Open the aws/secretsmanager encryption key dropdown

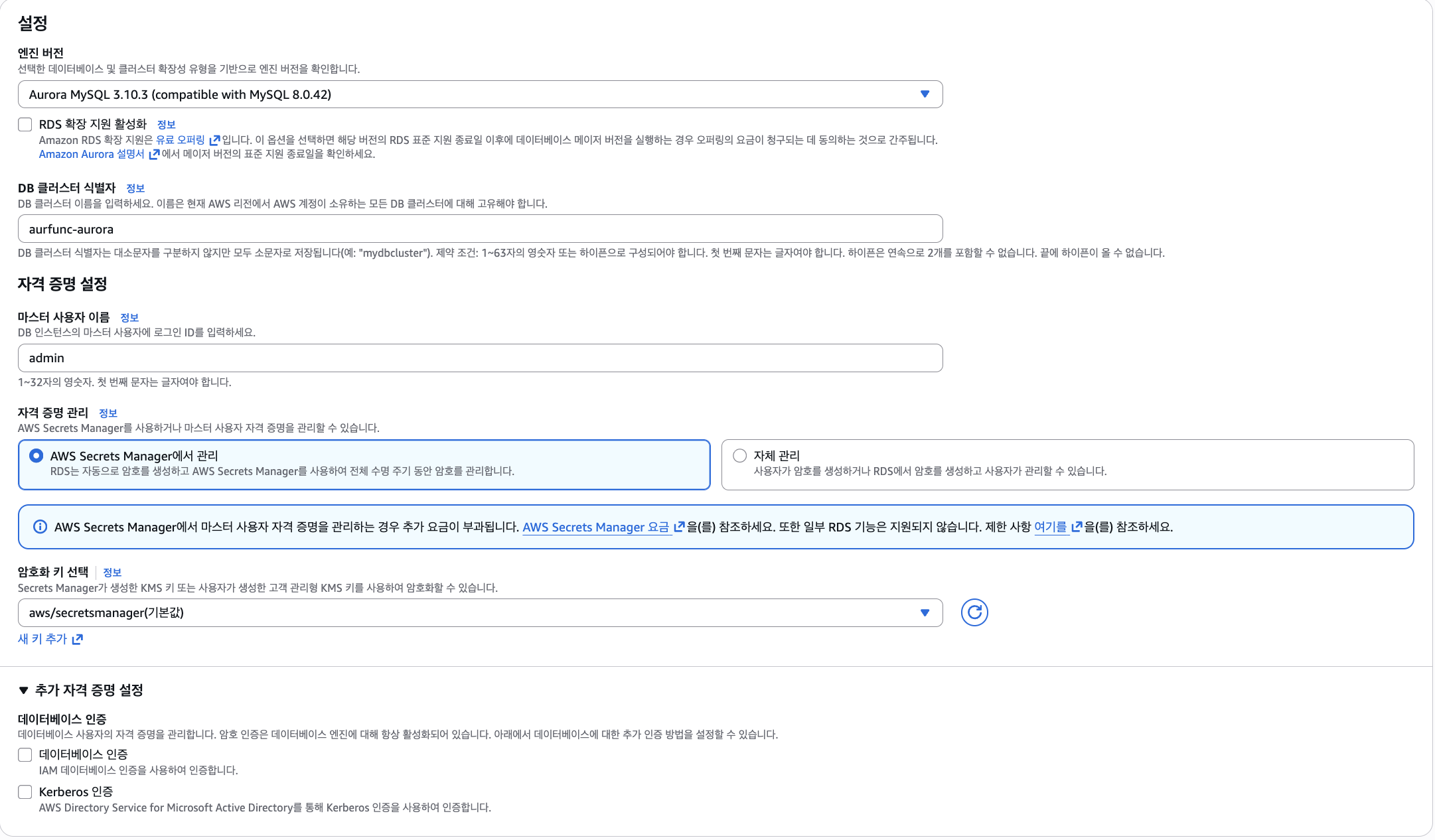click(479, 612)
